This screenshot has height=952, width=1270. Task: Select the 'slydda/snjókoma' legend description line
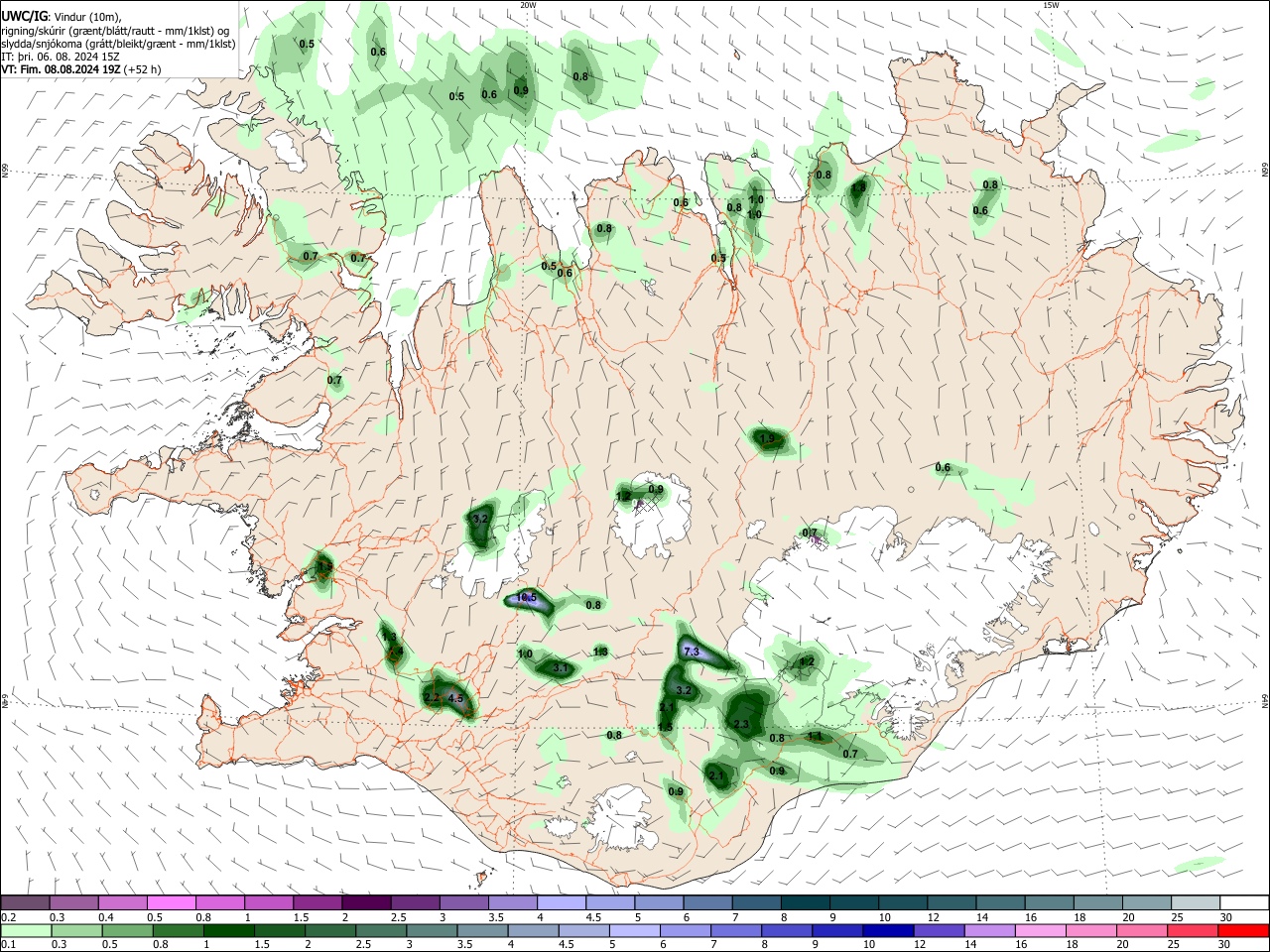click(118, 44)
